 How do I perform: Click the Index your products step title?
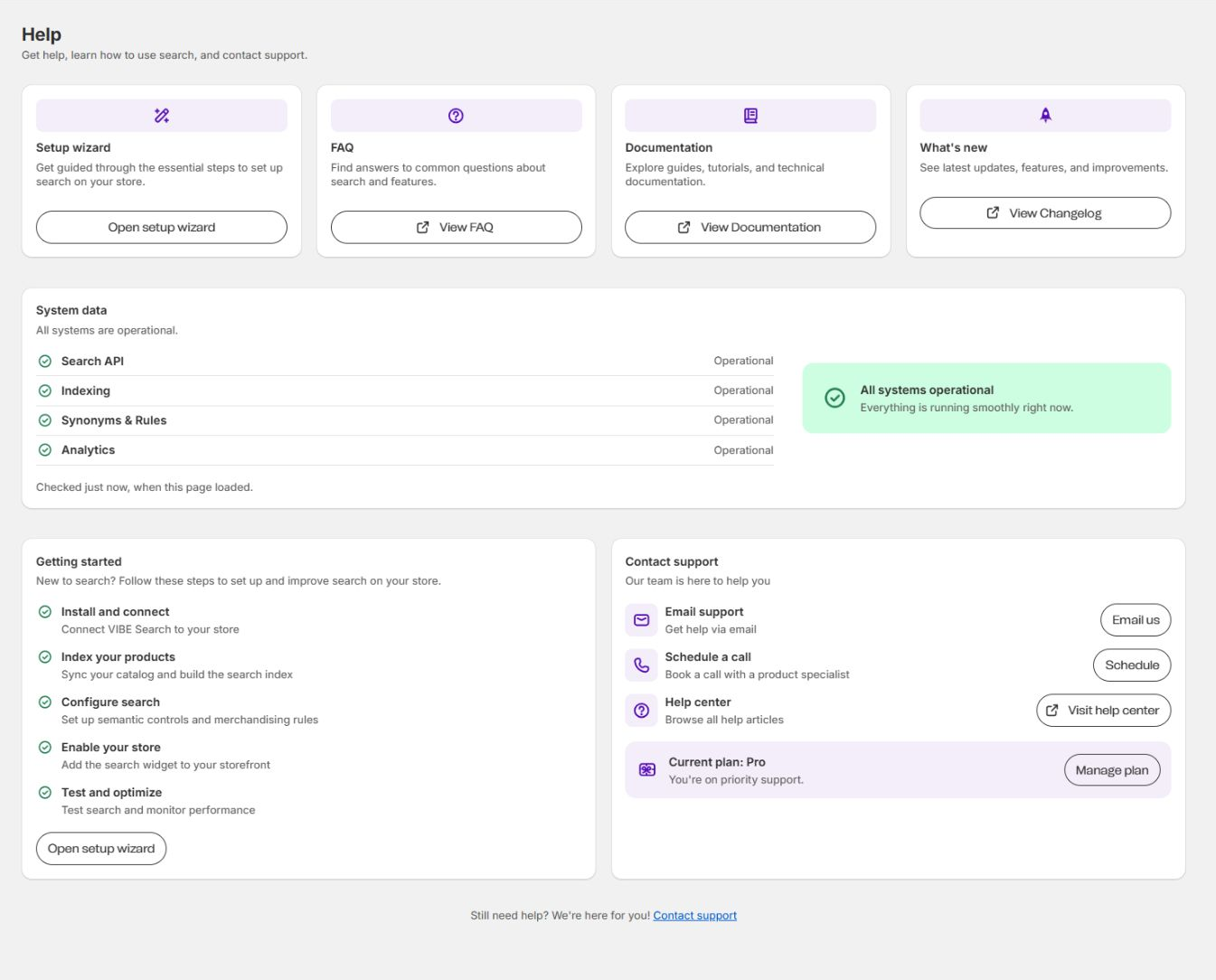point(118,657)
